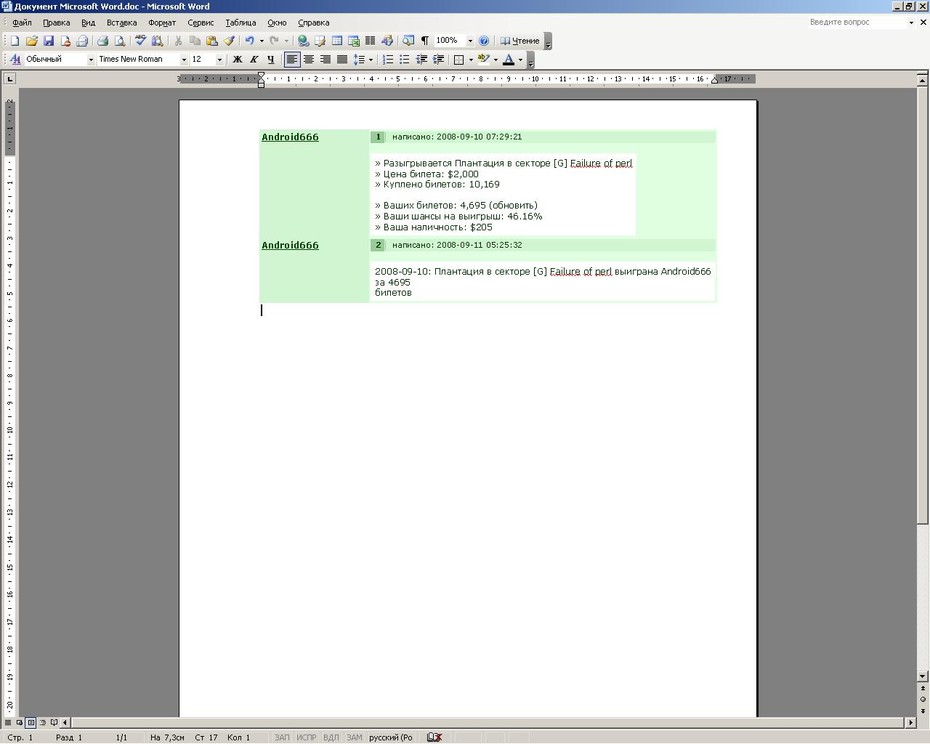This screenshot has height=744, width=930.
Task: Expand the border style dropdown arrow
Action: pos(470,59)
